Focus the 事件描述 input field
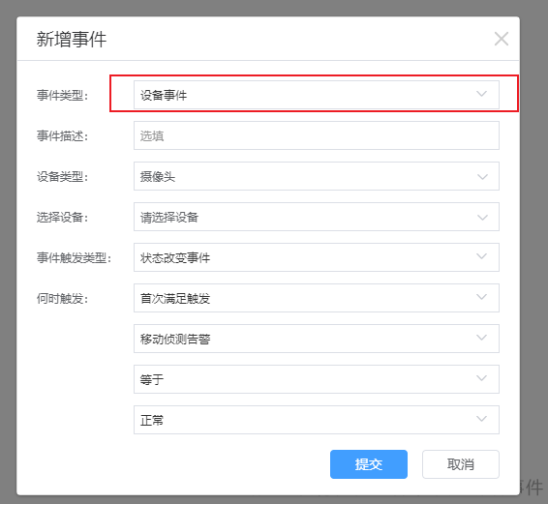Screen dimensions: 548x505 [x=316, y=136]
